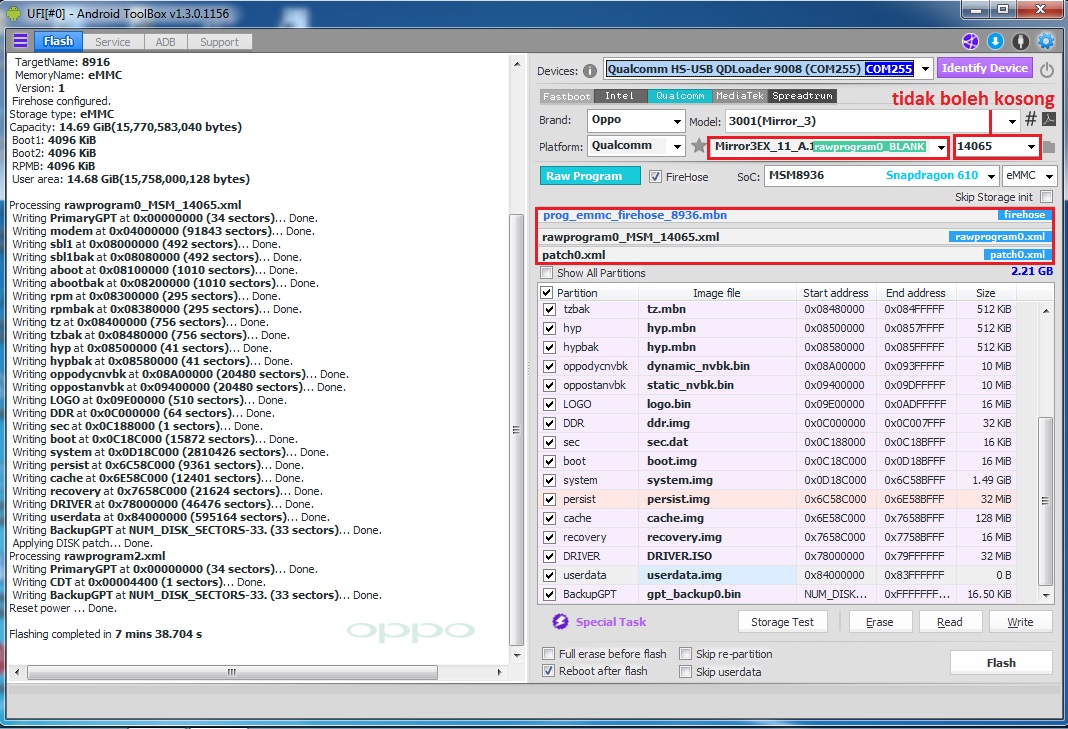Disable Reboot after flash checkbox
1068x729 pixels.
point(548,671)
